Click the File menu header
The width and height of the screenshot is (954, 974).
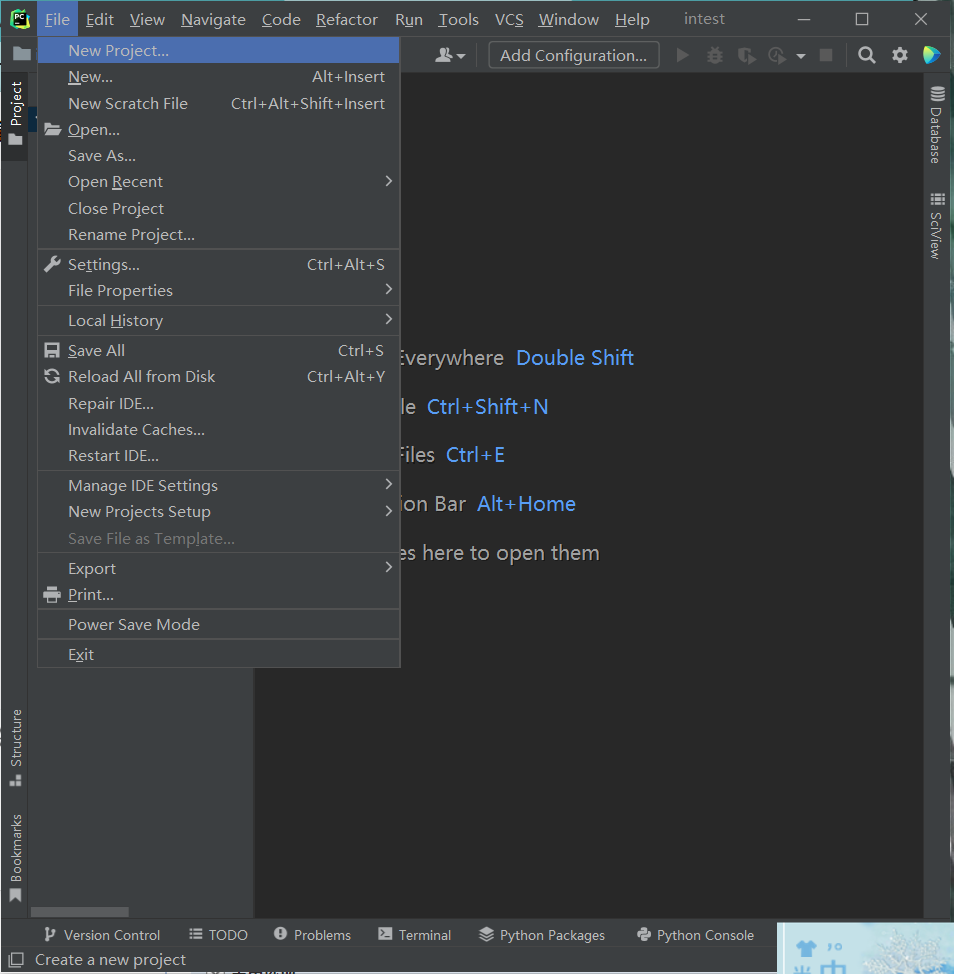[57, 19]
